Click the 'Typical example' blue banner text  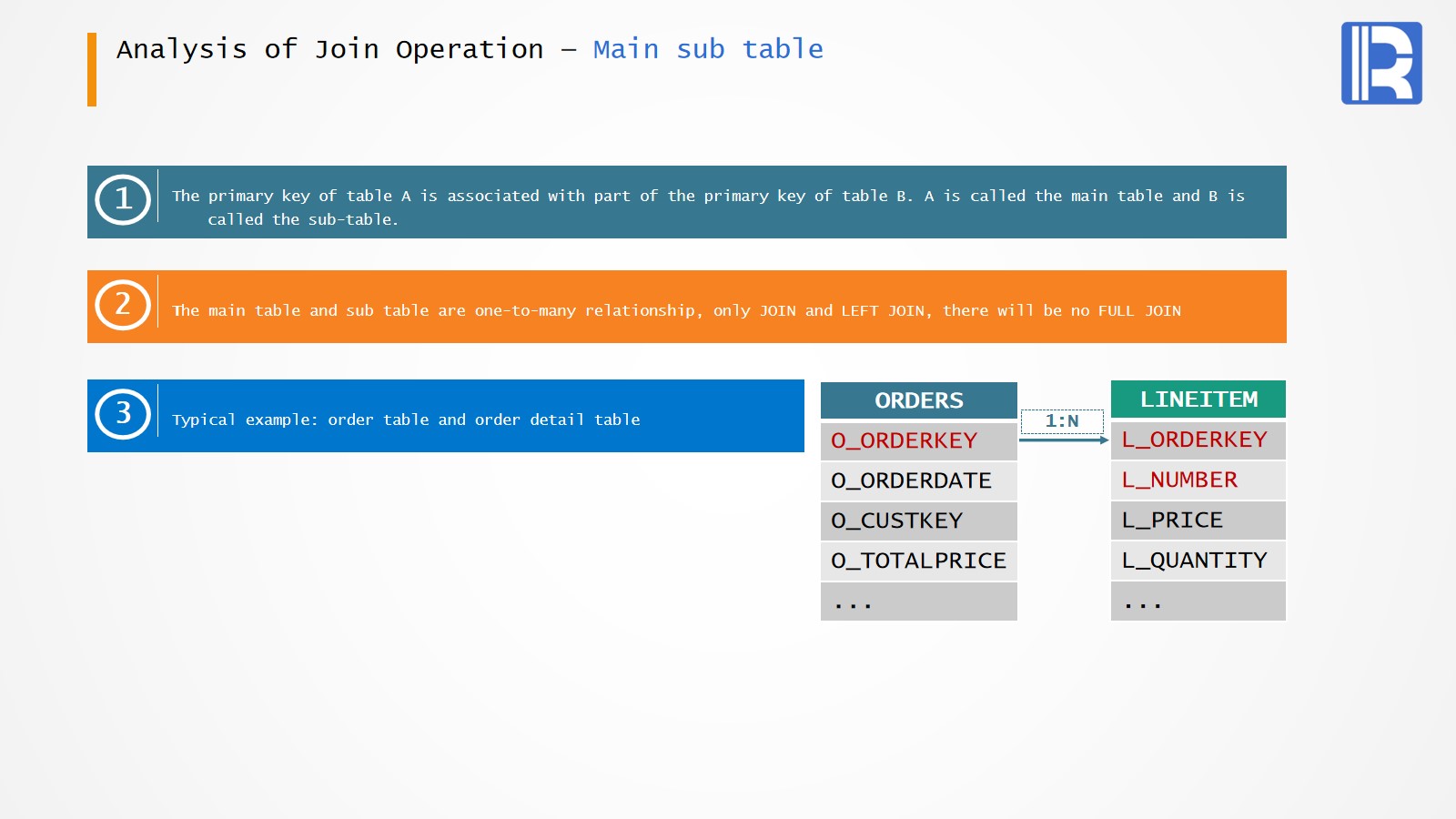[x=406, y=420]
